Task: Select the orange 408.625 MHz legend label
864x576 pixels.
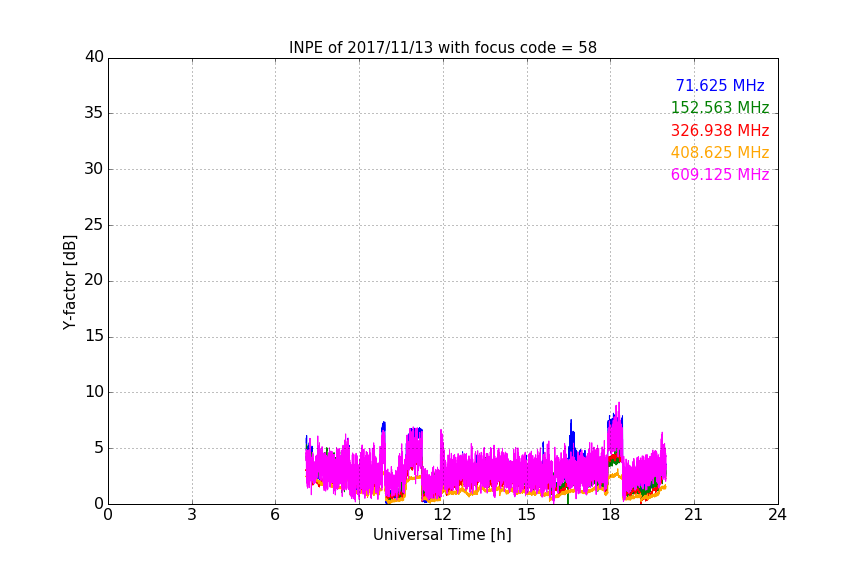Action: tap(720, 153)
